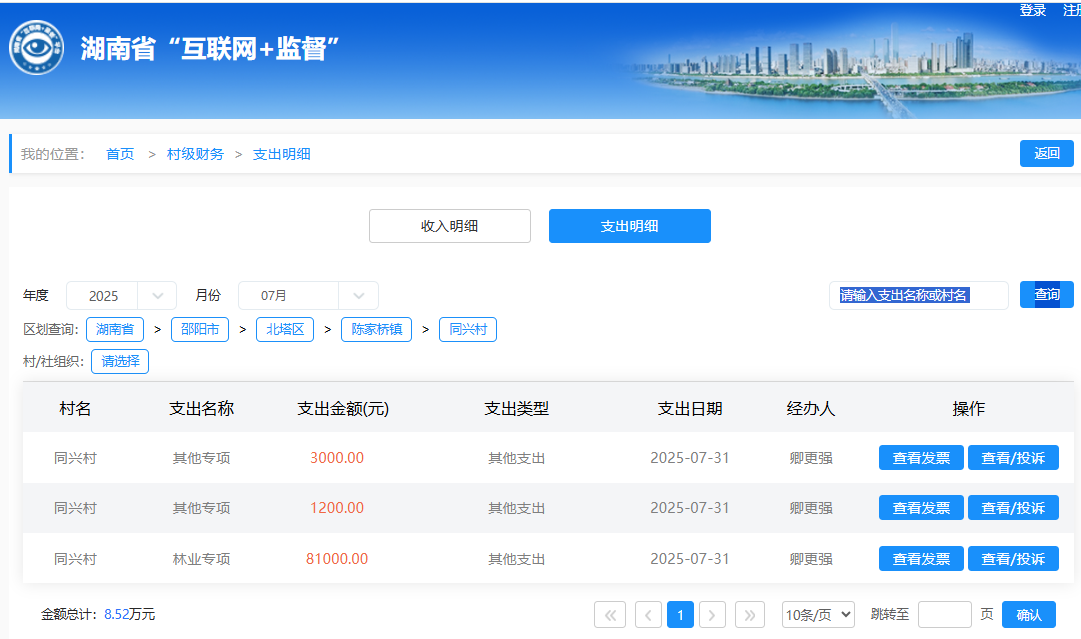
Task: Open 首页 breadcrumb link
Action: click(x=120, y=154)
